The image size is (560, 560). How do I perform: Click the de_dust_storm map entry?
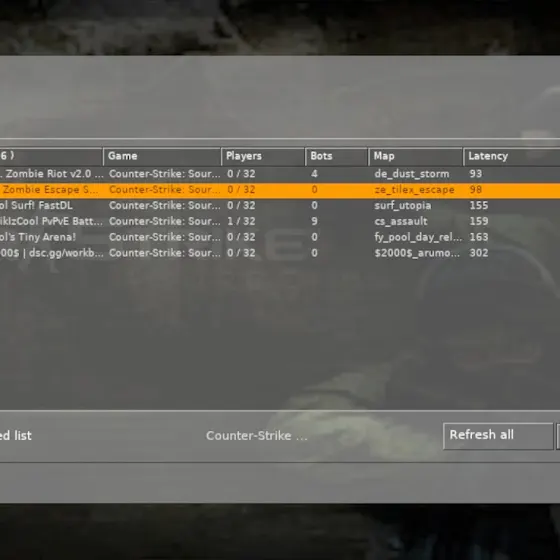[x=412, y=174]
